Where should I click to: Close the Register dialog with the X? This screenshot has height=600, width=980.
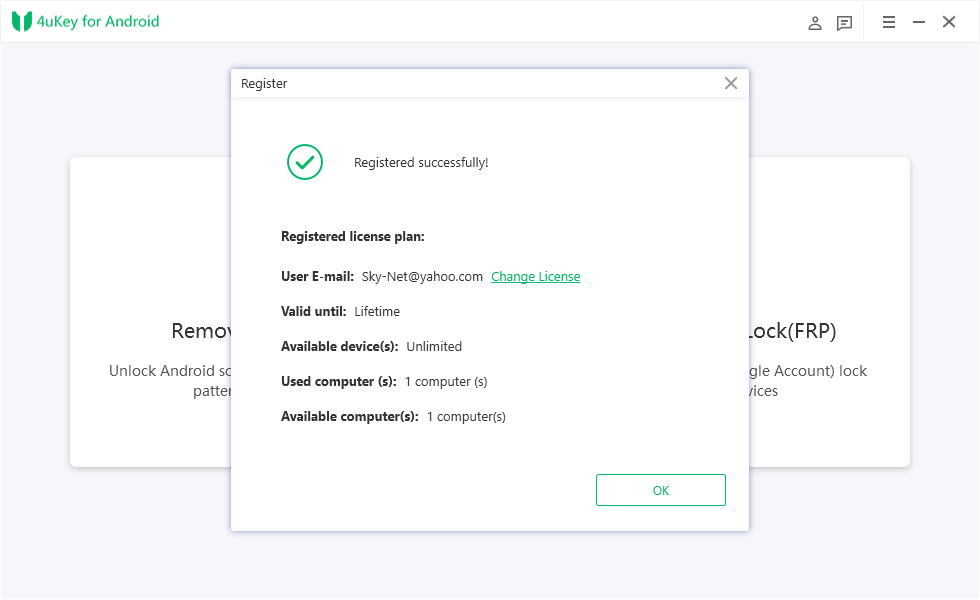[x=731, y=83]
